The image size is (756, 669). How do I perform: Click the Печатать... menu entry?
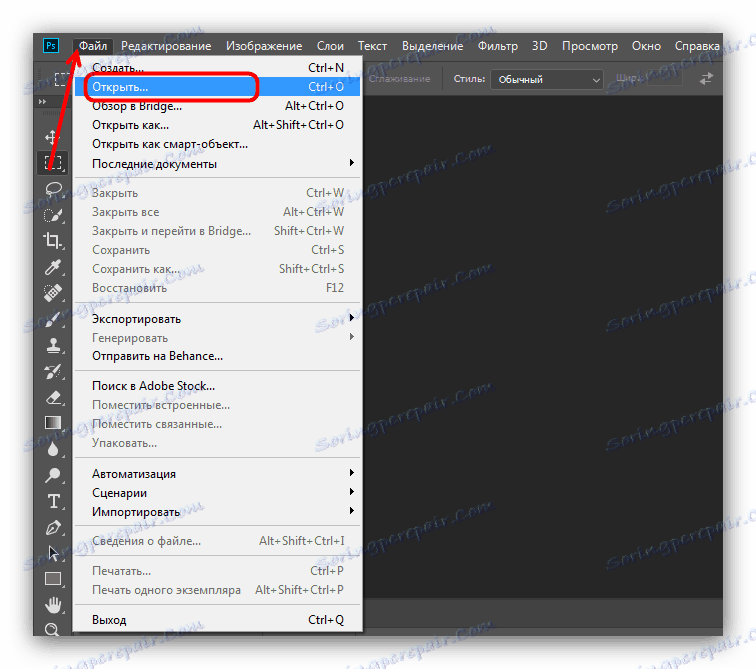pyautogui.click(x=218, y=571)
